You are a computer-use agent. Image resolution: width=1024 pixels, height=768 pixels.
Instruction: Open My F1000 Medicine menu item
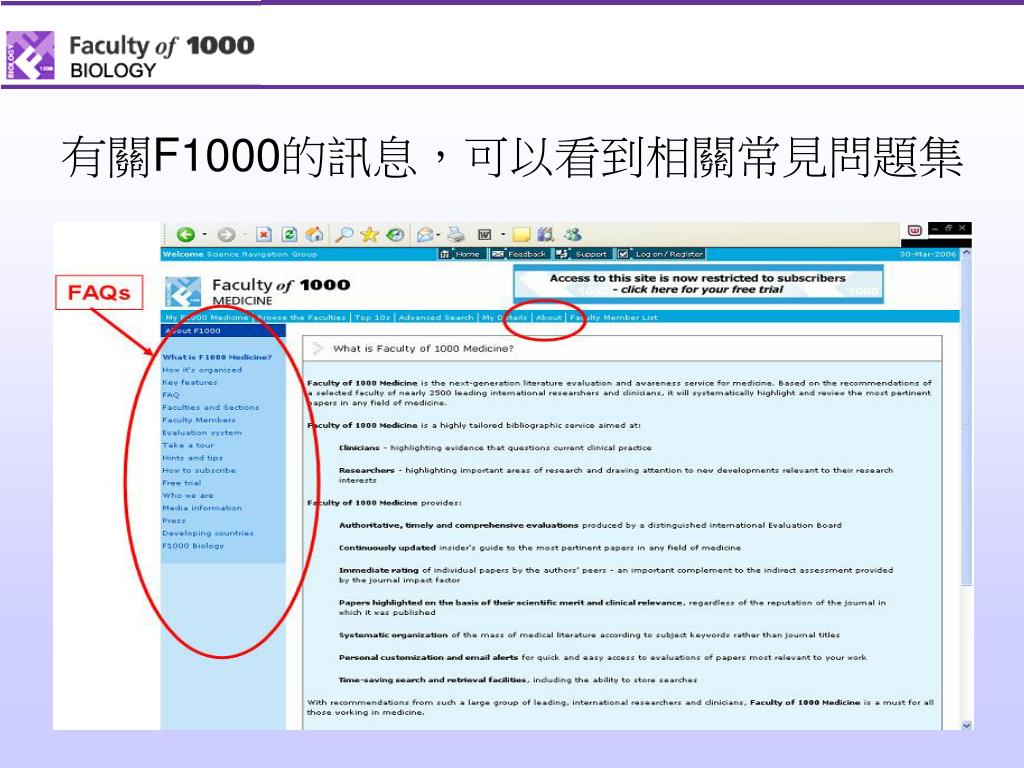click(x=206, y=317)
